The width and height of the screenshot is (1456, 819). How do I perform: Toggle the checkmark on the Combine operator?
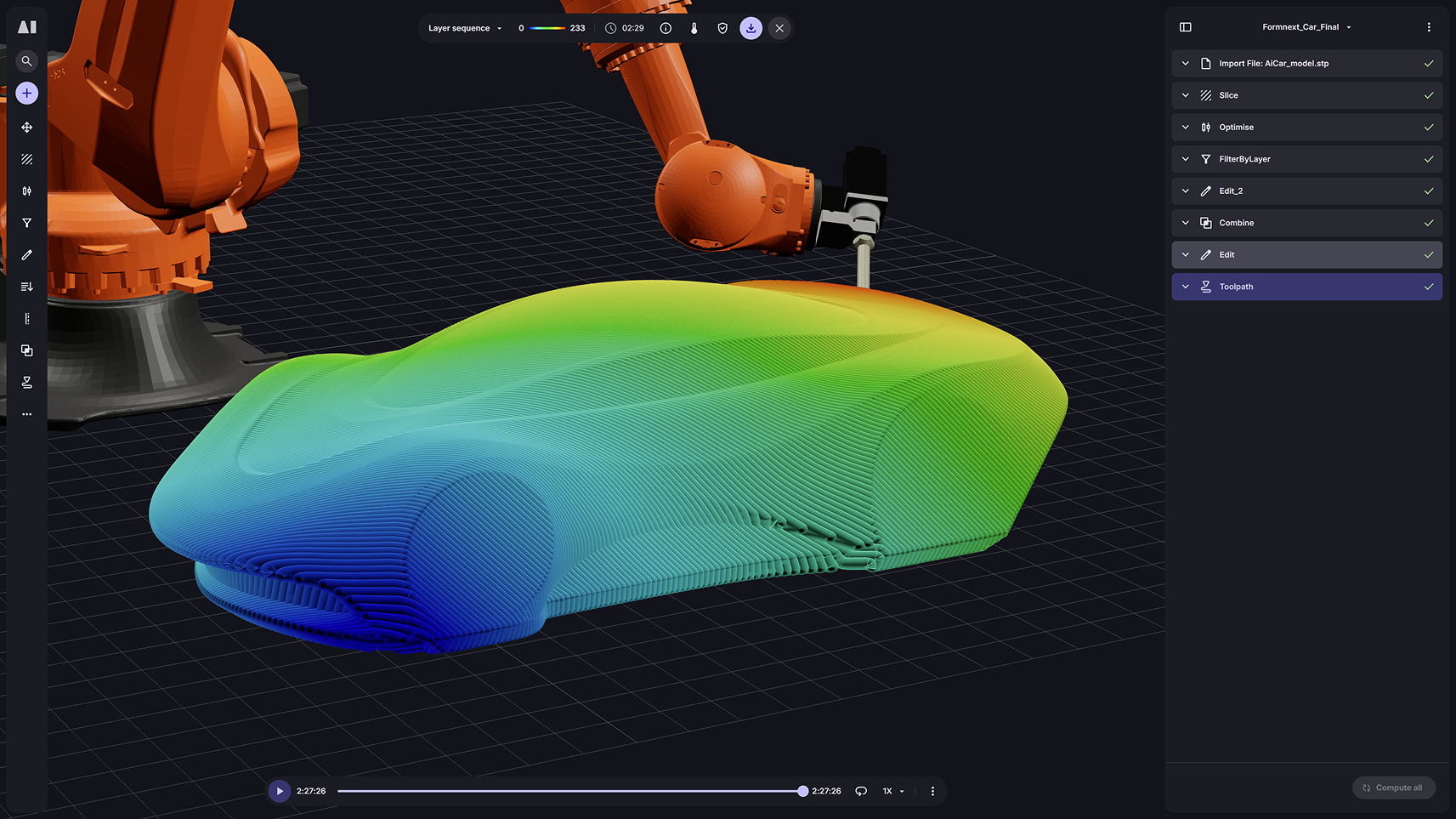click(x=1429, y=223)
